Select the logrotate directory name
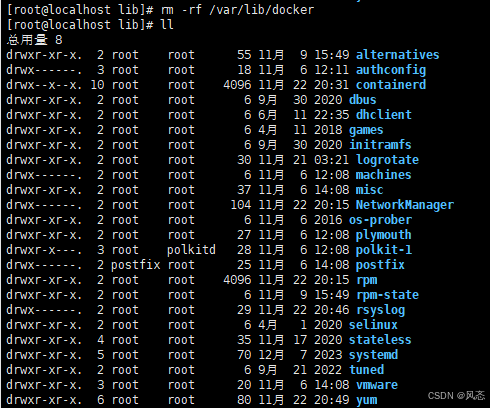 (x=387, y=160)
